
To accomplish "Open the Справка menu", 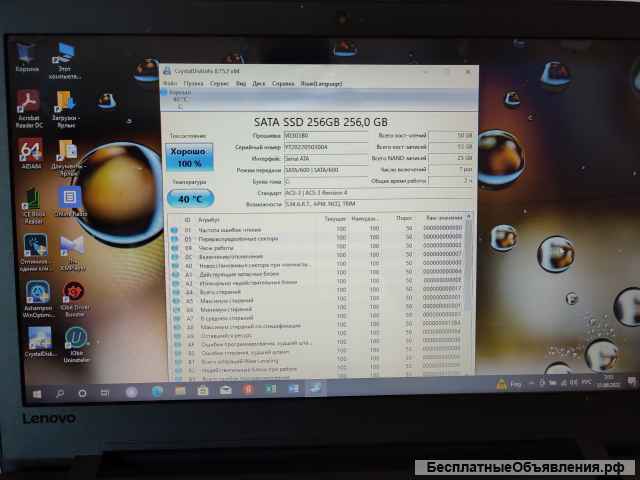I will [x=283, y=83].
